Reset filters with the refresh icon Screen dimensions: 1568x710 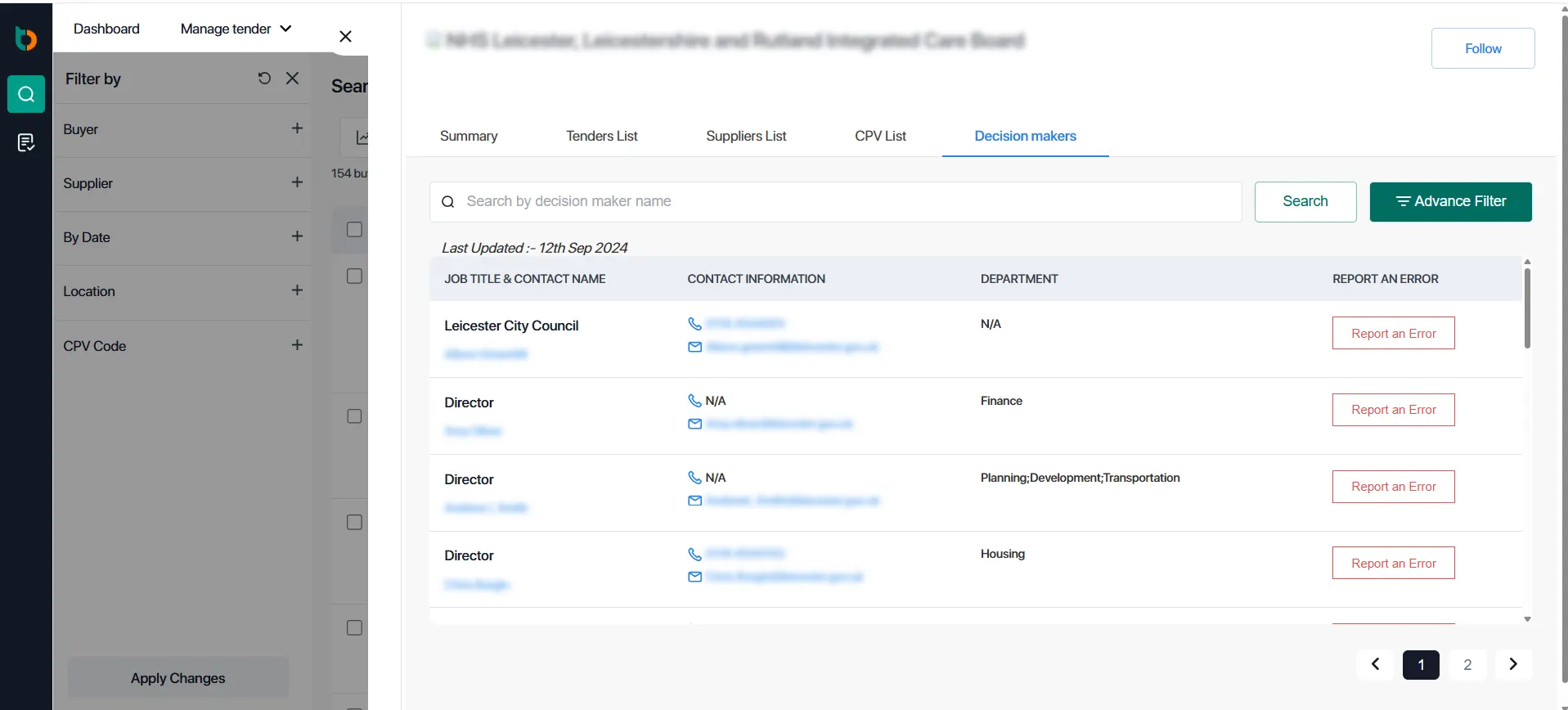[264, 79]
